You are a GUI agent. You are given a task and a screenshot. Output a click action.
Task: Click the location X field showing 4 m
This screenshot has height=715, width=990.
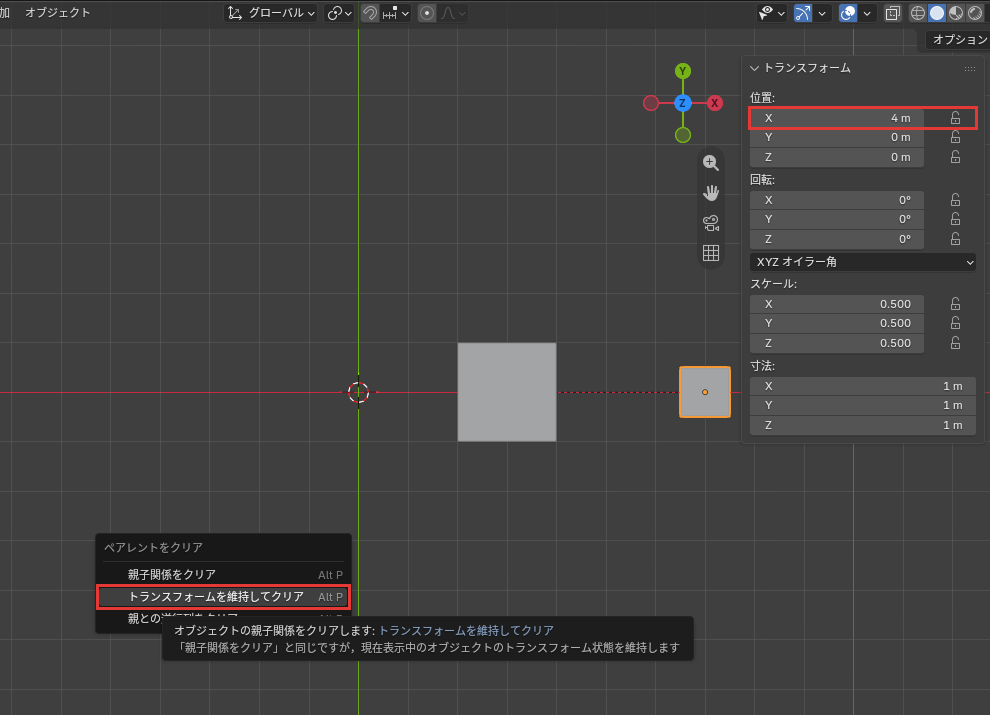(837, 118)
